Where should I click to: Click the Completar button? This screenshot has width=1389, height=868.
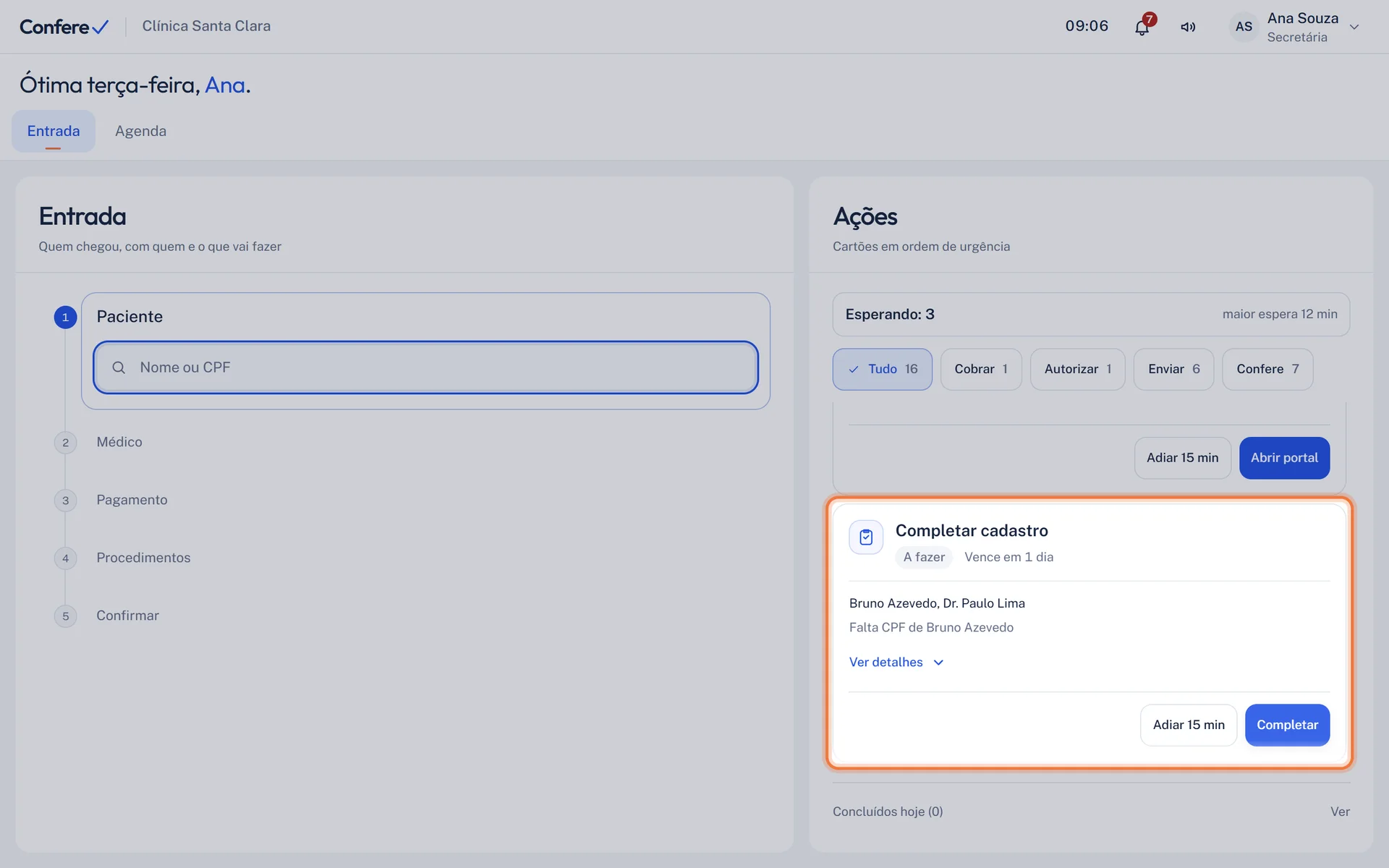point(1287,725)
